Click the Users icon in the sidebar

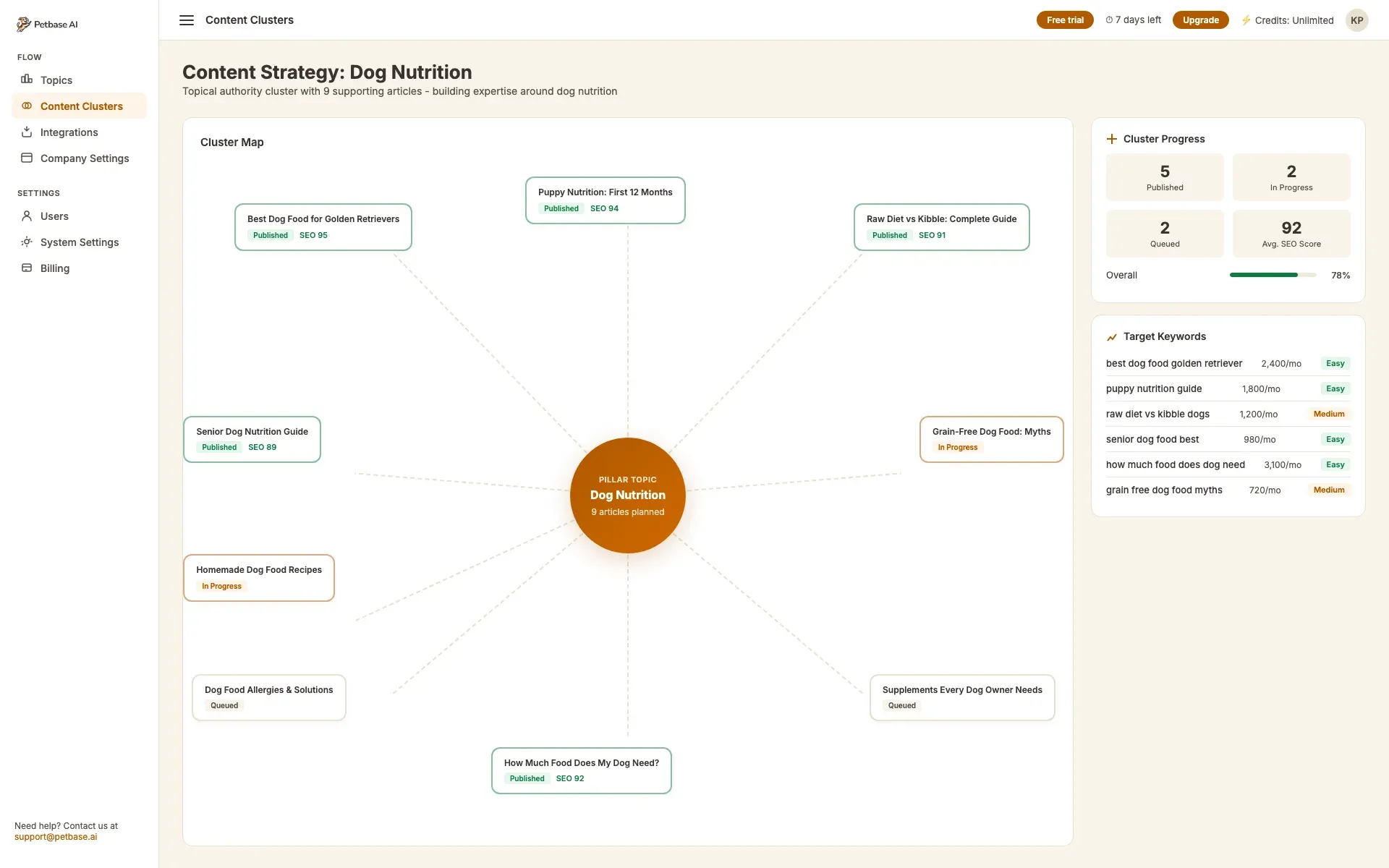[x=27, y=216]
